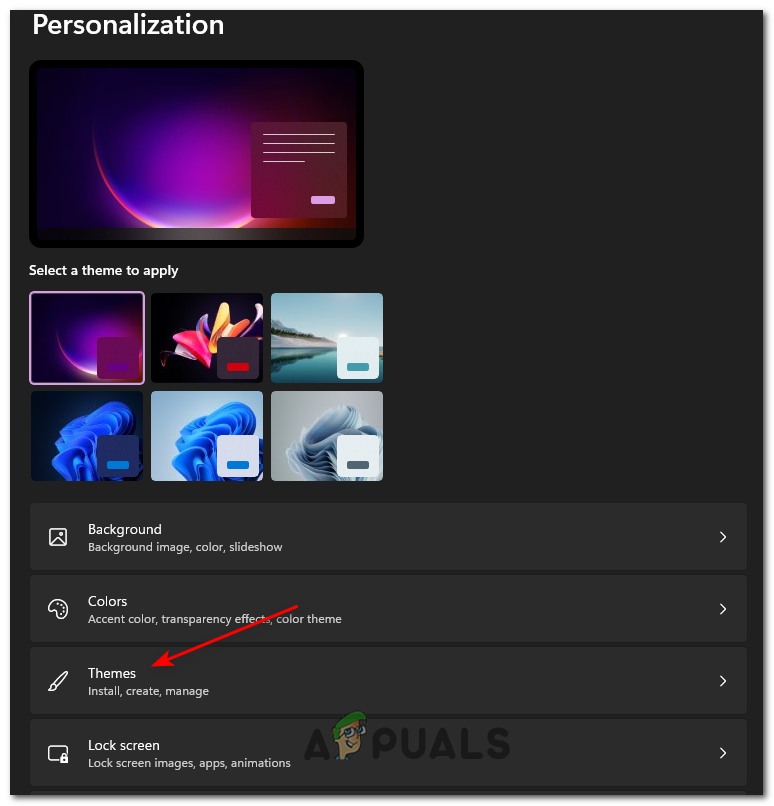Select the purple glow theme thumbnail
This screenshot has width=774, height=806.
tap(87, 338)
